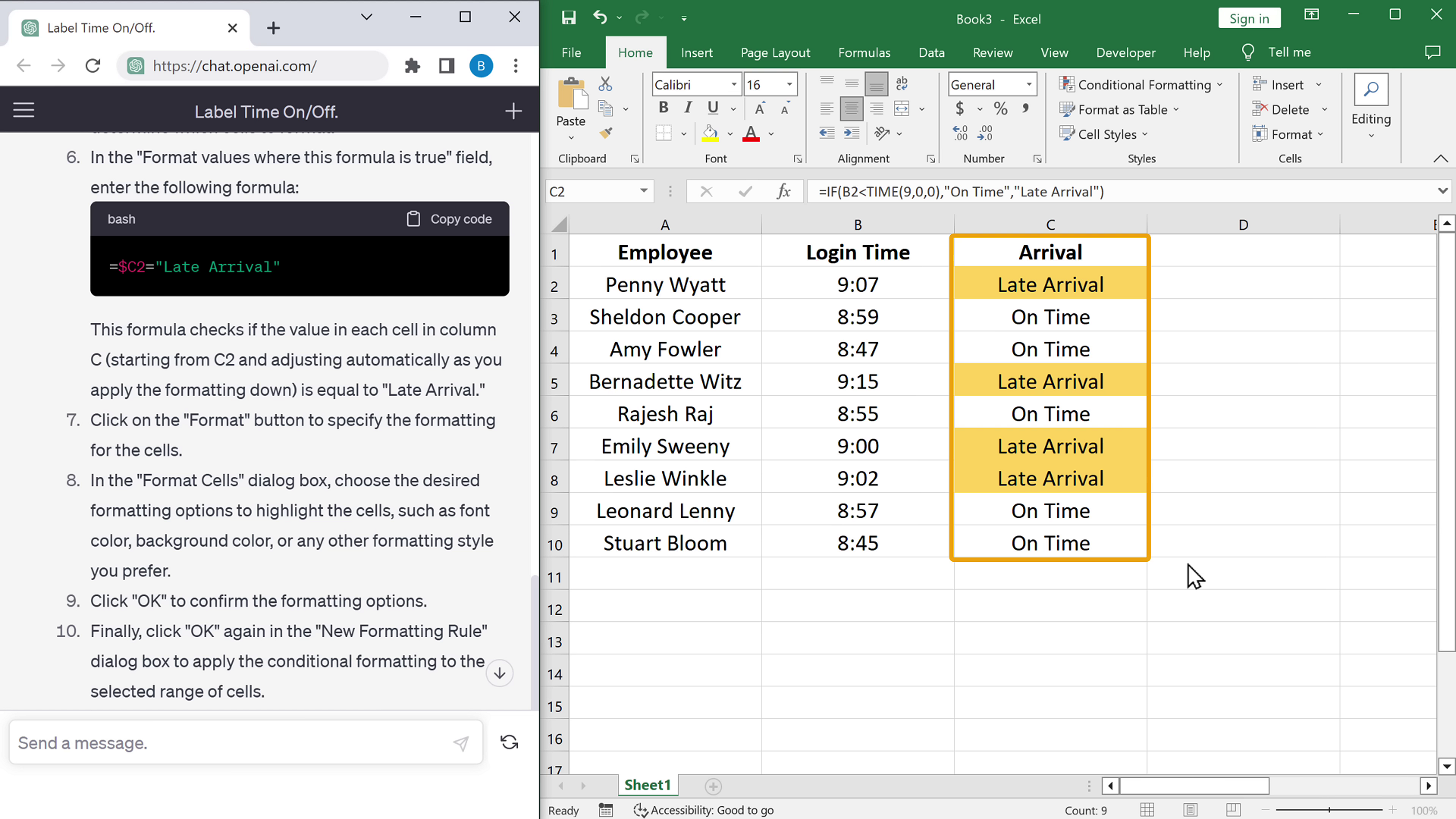Expand the General number format dropdown
The width and height of the screenshot is (1456, 819).
[x=1029, y=84]
